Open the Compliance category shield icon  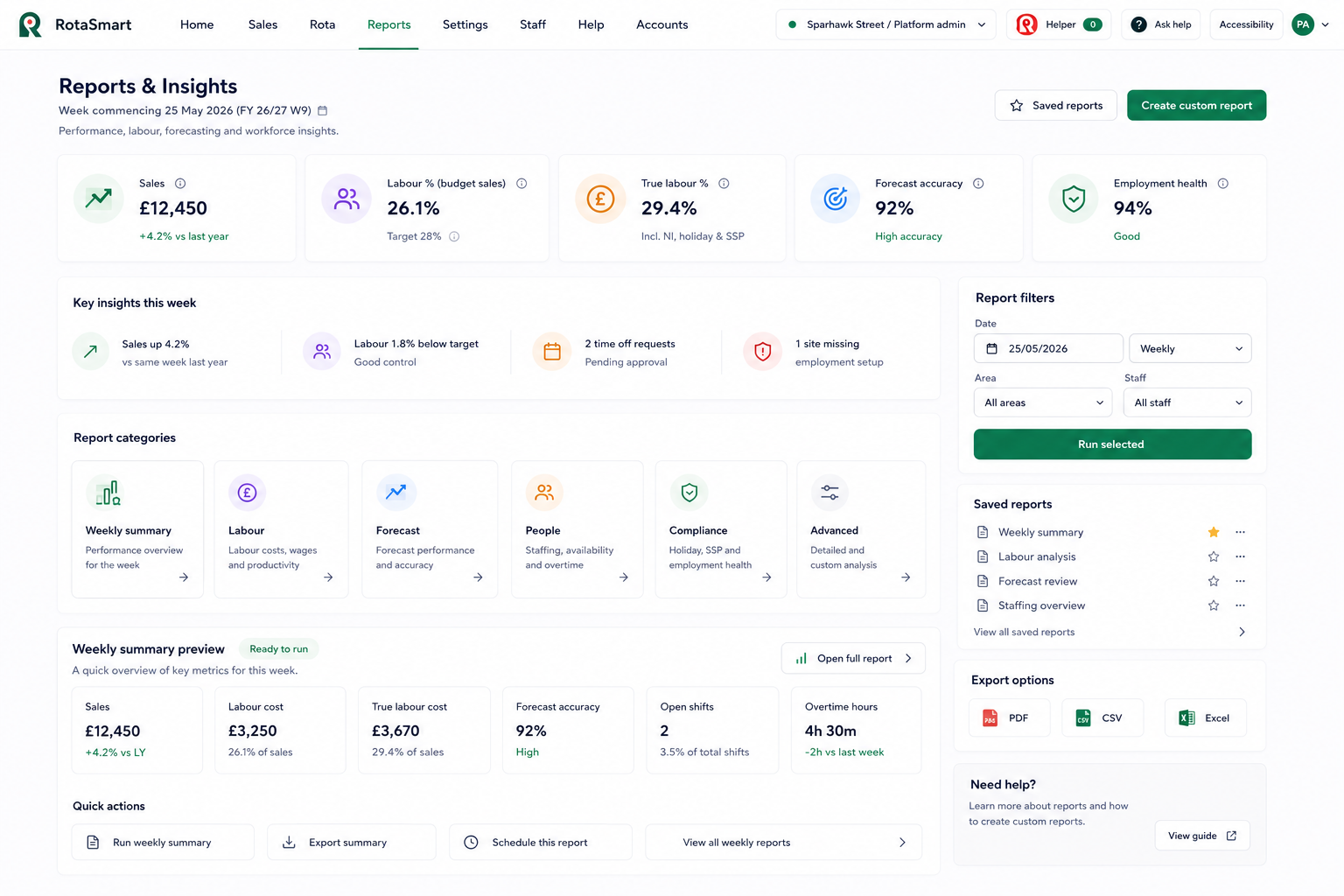tap(689, 493)
